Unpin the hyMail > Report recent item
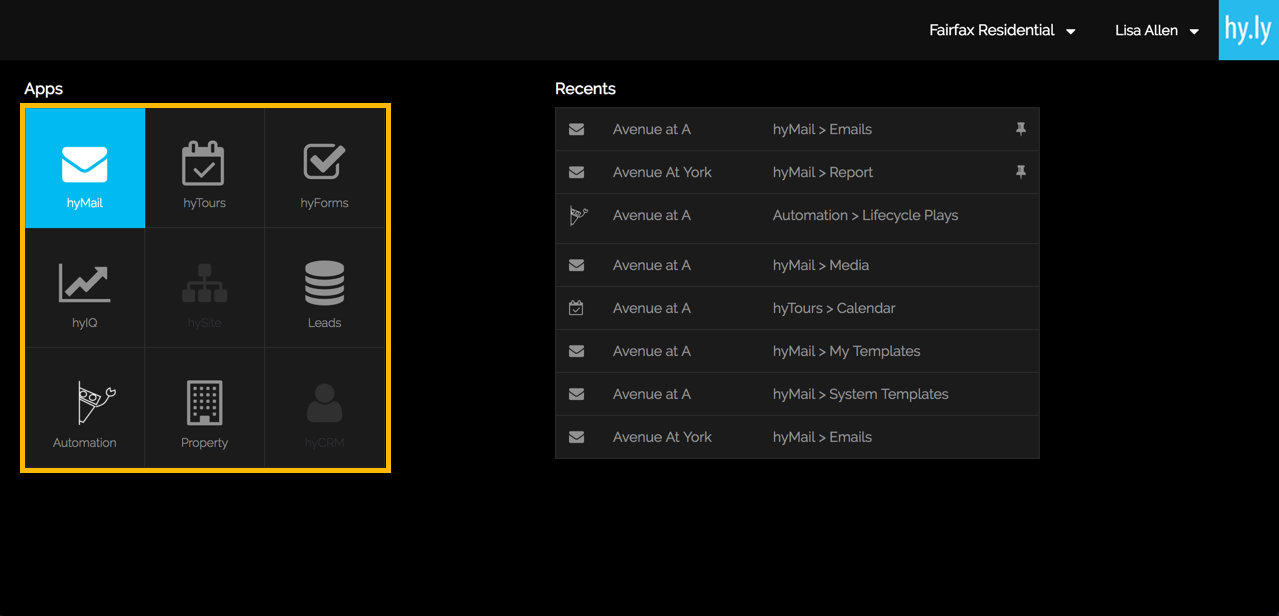Viewport: 1279px width, 616px height. pos(1021,172)
